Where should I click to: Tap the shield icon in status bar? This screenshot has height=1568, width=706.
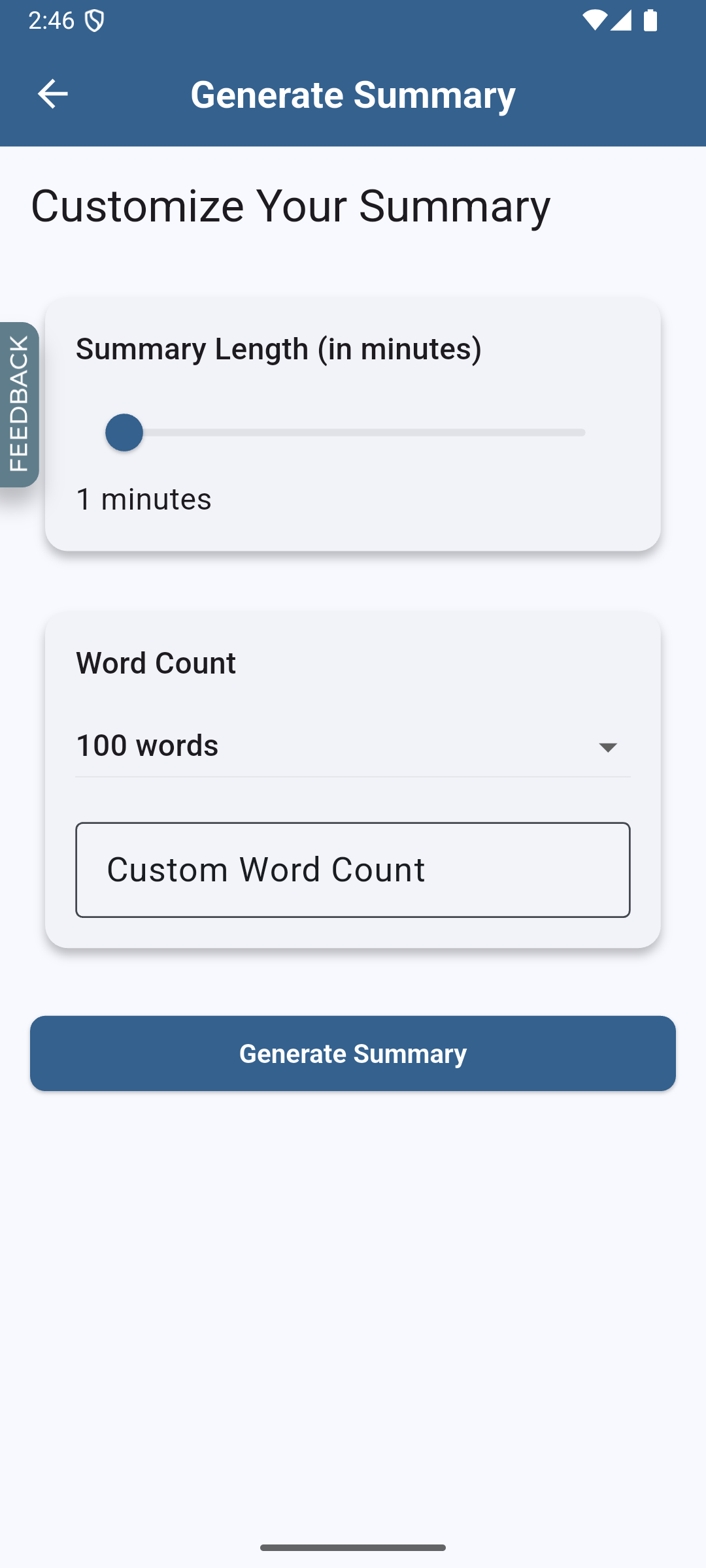coord(95,21)
